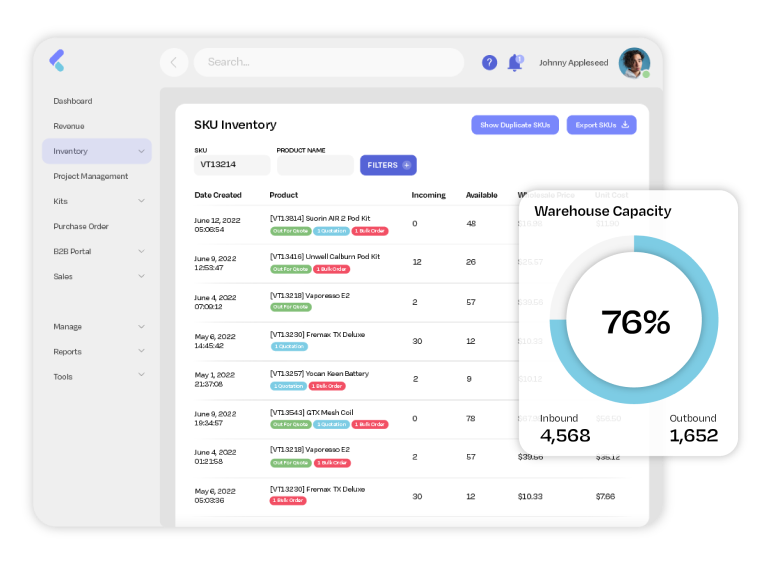Click Out For Quote tag on GTX Mesh Coil
The height and width of the screenshot is (564, 763).
[291, 424]
